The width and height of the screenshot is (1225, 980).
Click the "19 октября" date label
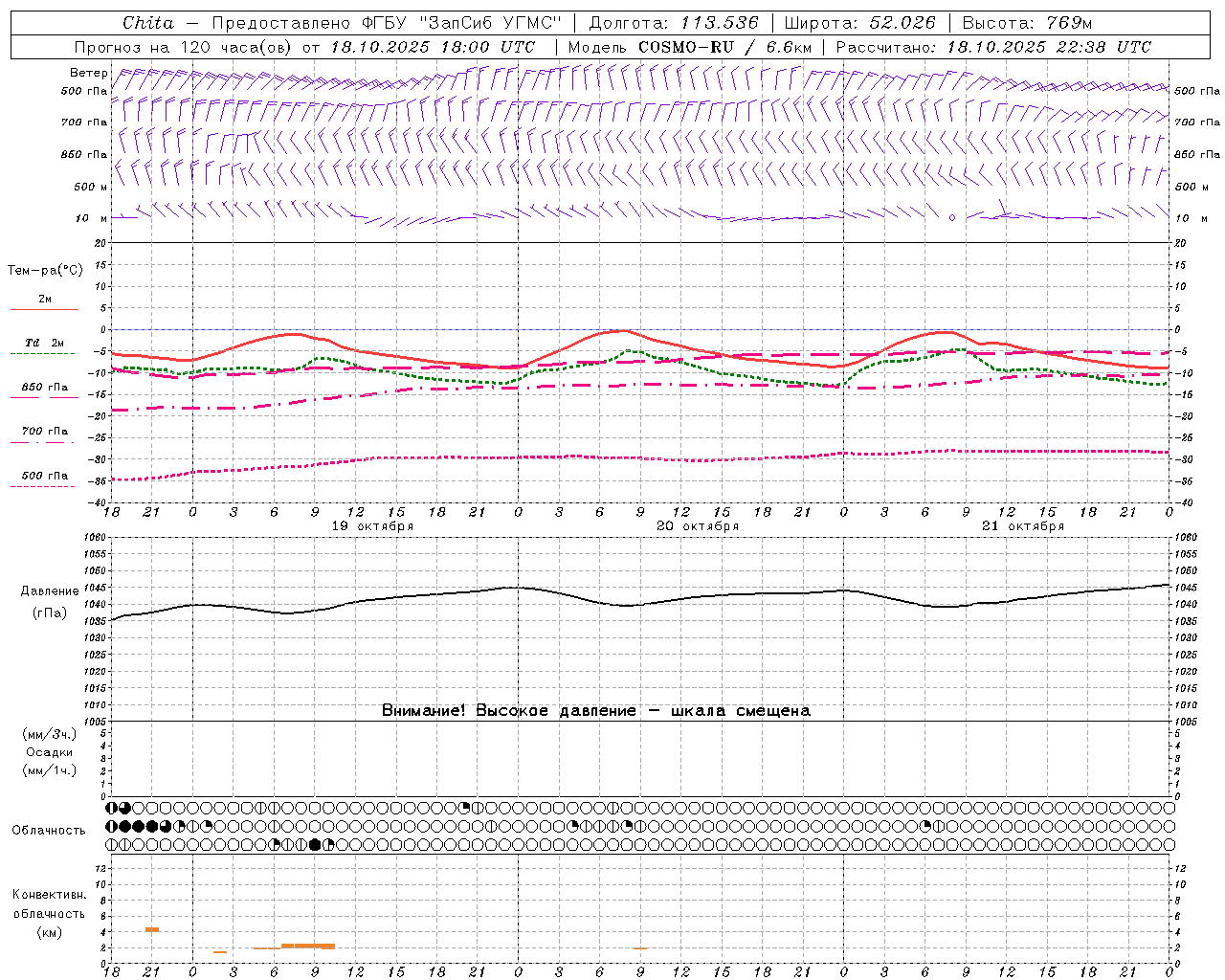pos(372,526)
